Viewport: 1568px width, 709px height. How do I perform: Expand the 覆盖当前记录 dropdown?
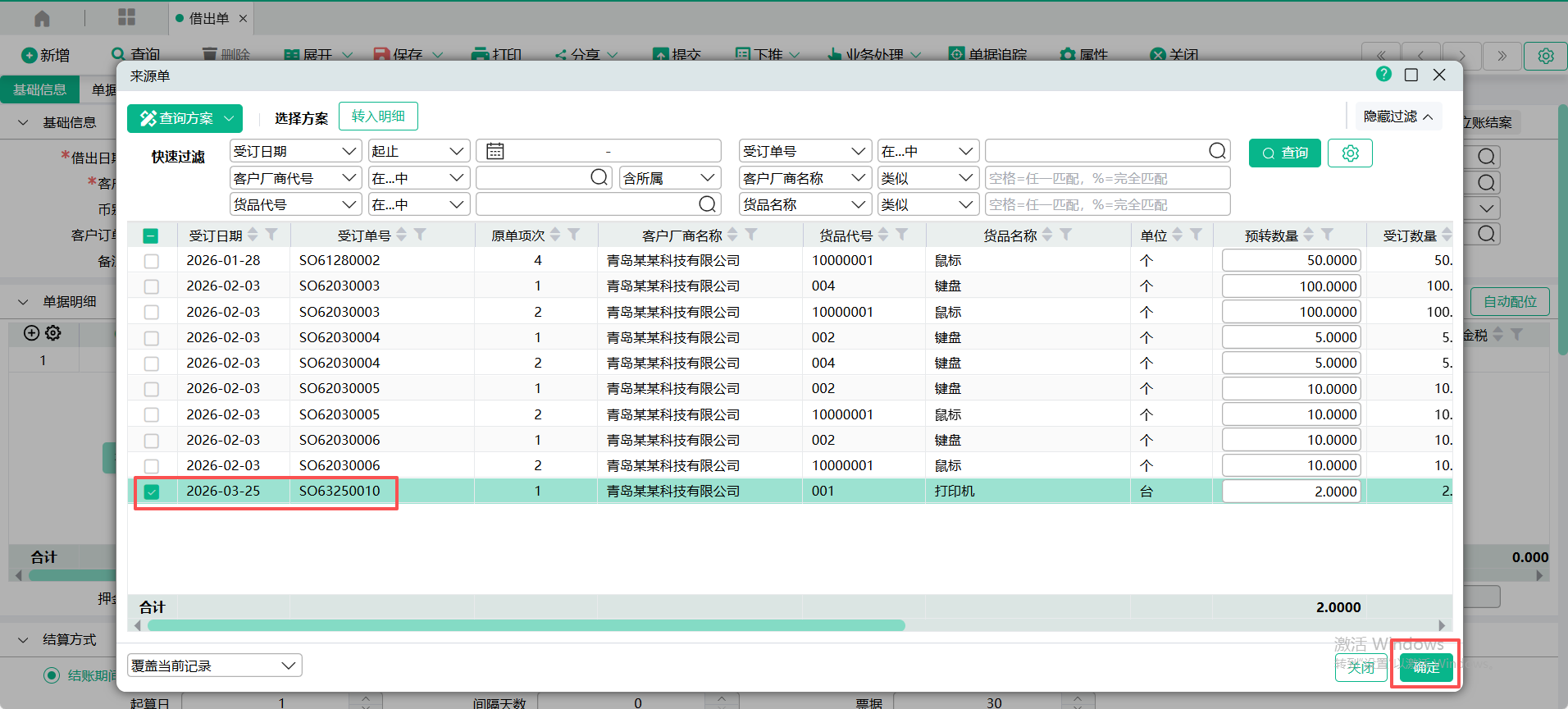(x=214, y=666)
